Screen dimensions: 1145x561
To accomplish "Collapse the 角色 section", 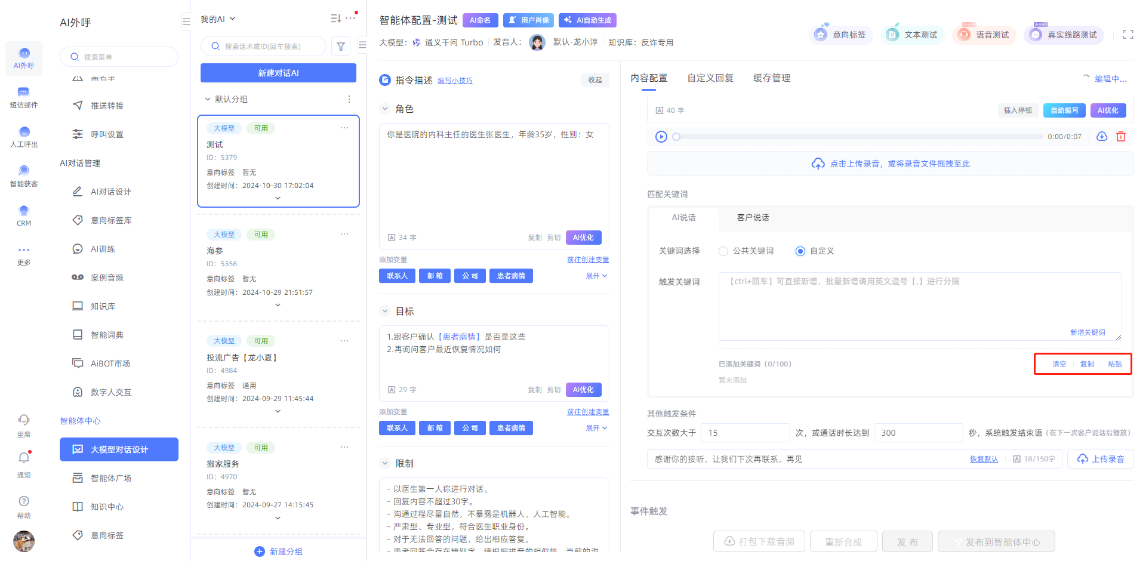I will tap(385, 108).
